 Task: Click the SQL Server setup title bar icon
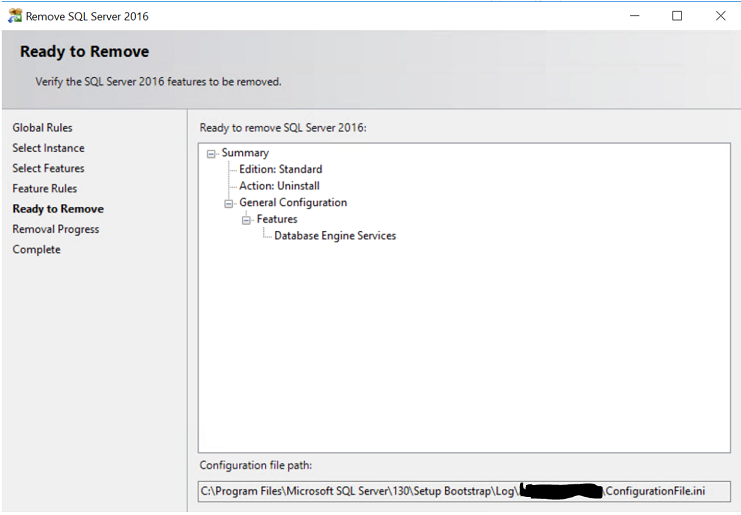(x=14, y=16)
